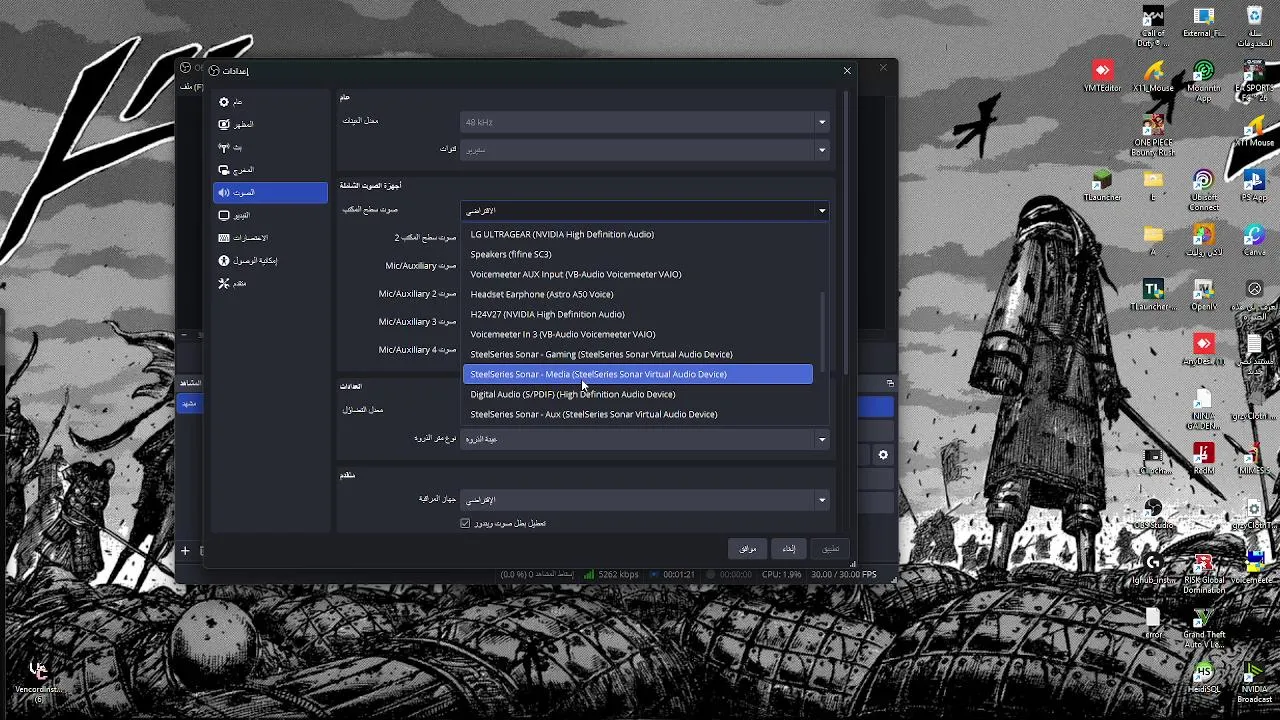Viewport: 1280px width, 720px height.
Task: Select the highlighted scene in OBS scenes list
Action: (190, 403)
